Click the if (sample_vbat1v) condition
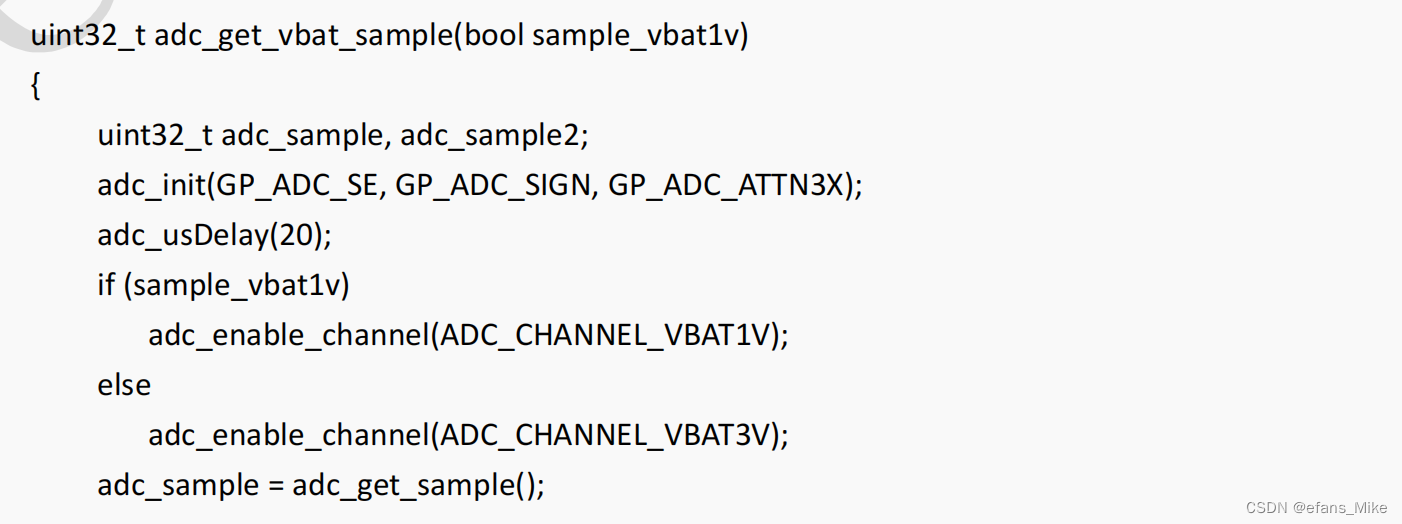The width and height of the screenshot is (1402, 524). coord(223,285)
